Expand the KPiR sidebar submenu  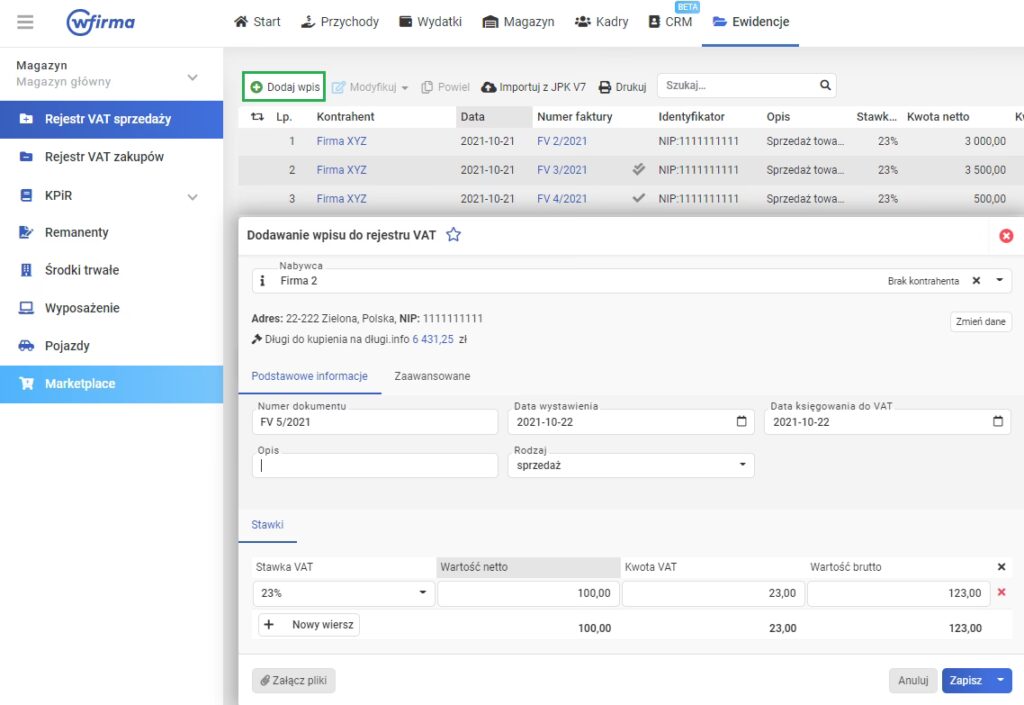pos(193,196)
